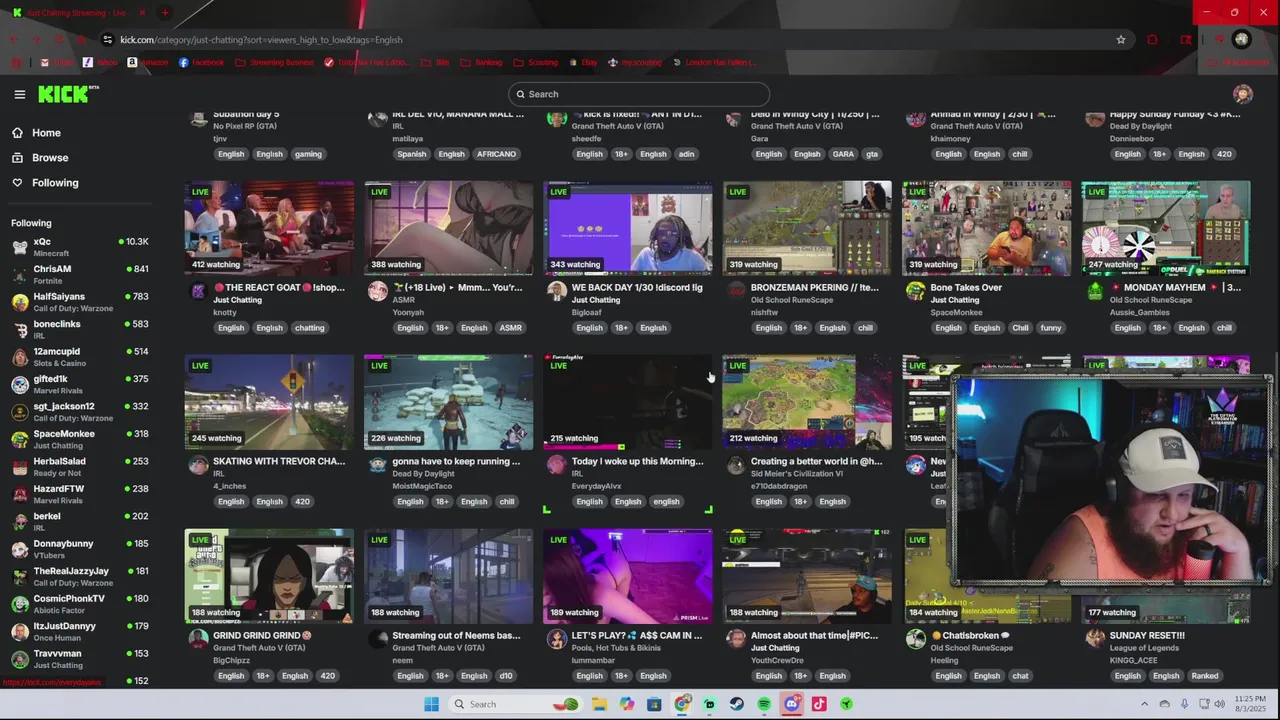Click the site info icon before the URL
The height and width of the screenshot is (720, 1280).
click(107, 40)
